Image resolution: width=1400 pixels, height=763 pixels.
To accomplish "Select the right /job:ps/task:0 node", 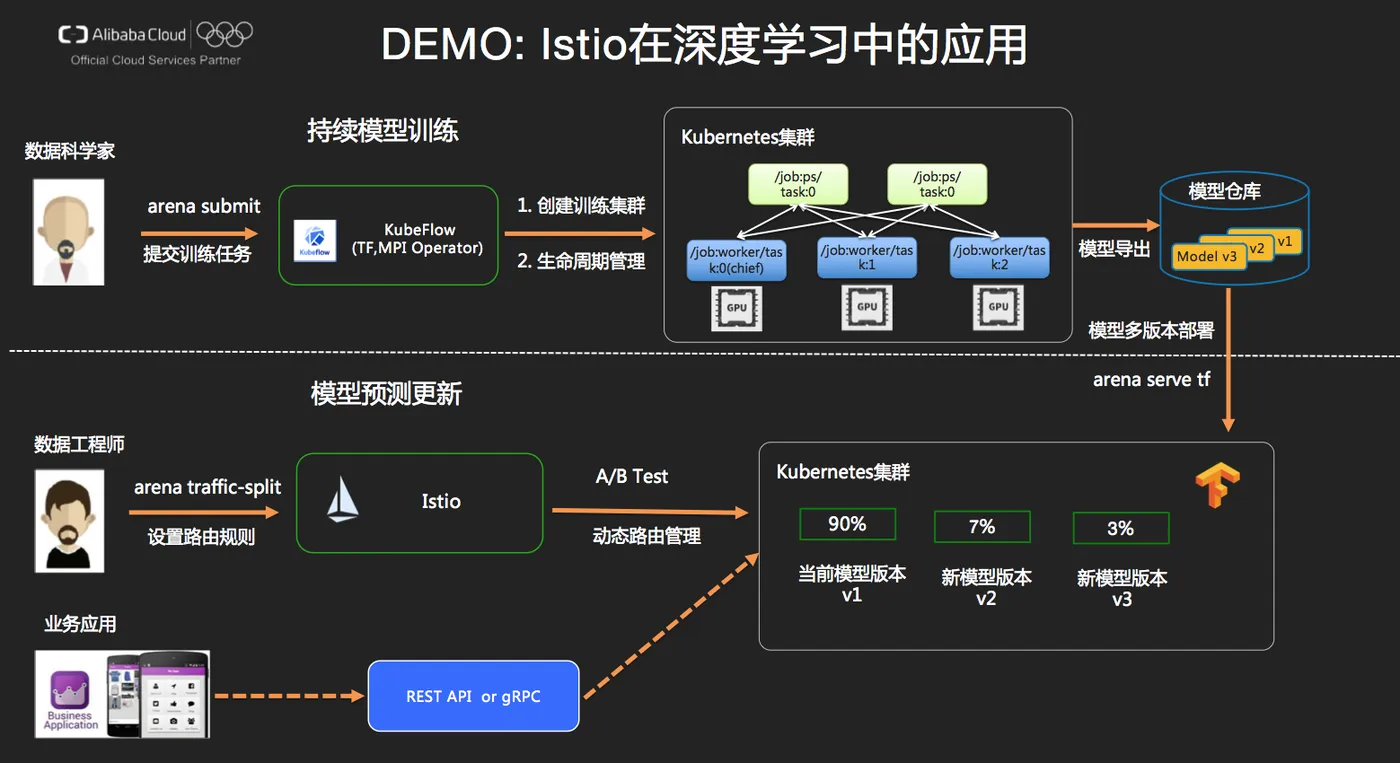I will point(937,185).
